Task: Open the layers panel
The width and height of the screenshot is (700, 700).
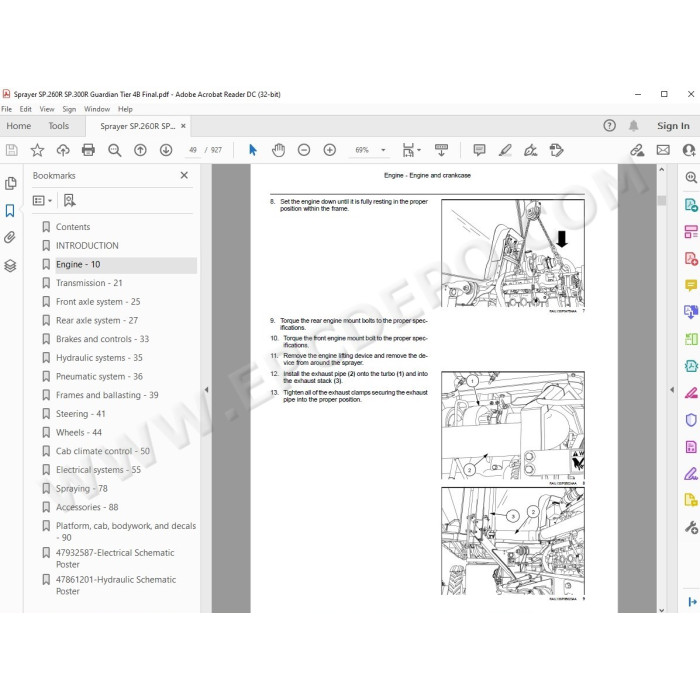Action: click(x=10, y=266)
